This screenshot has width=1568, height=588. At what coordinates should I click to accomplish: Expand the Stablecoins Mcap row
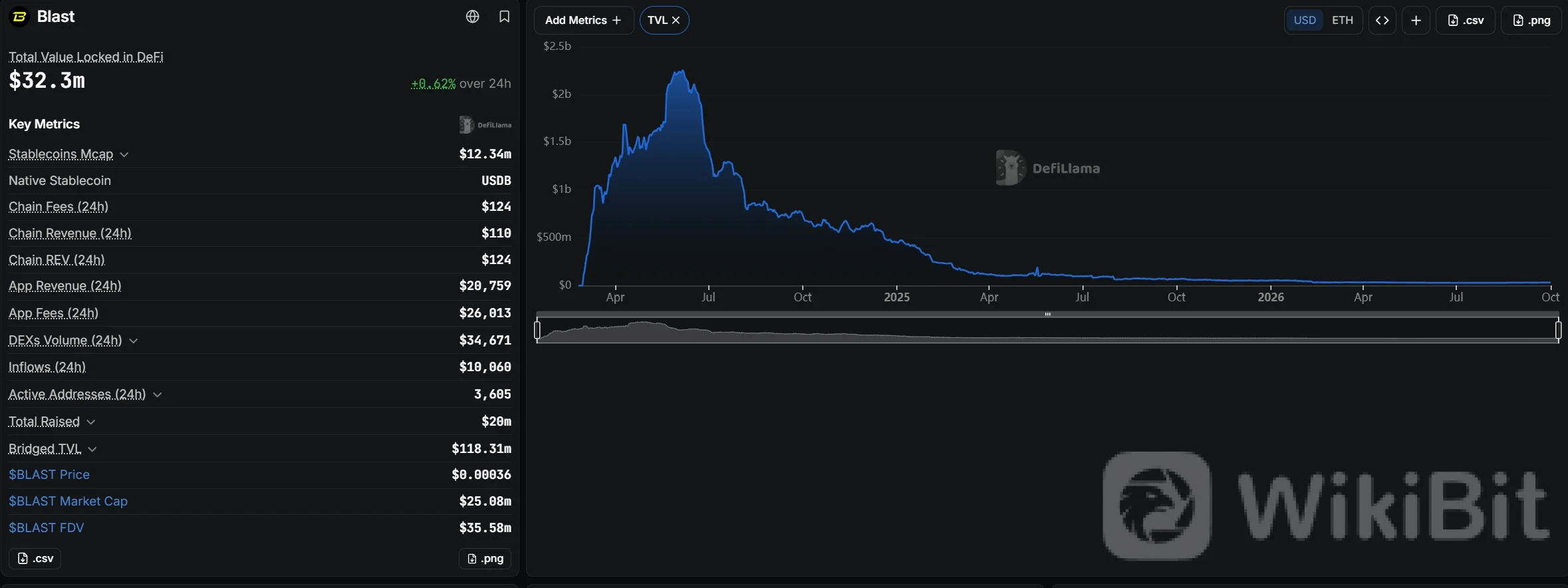coord(124,154)
